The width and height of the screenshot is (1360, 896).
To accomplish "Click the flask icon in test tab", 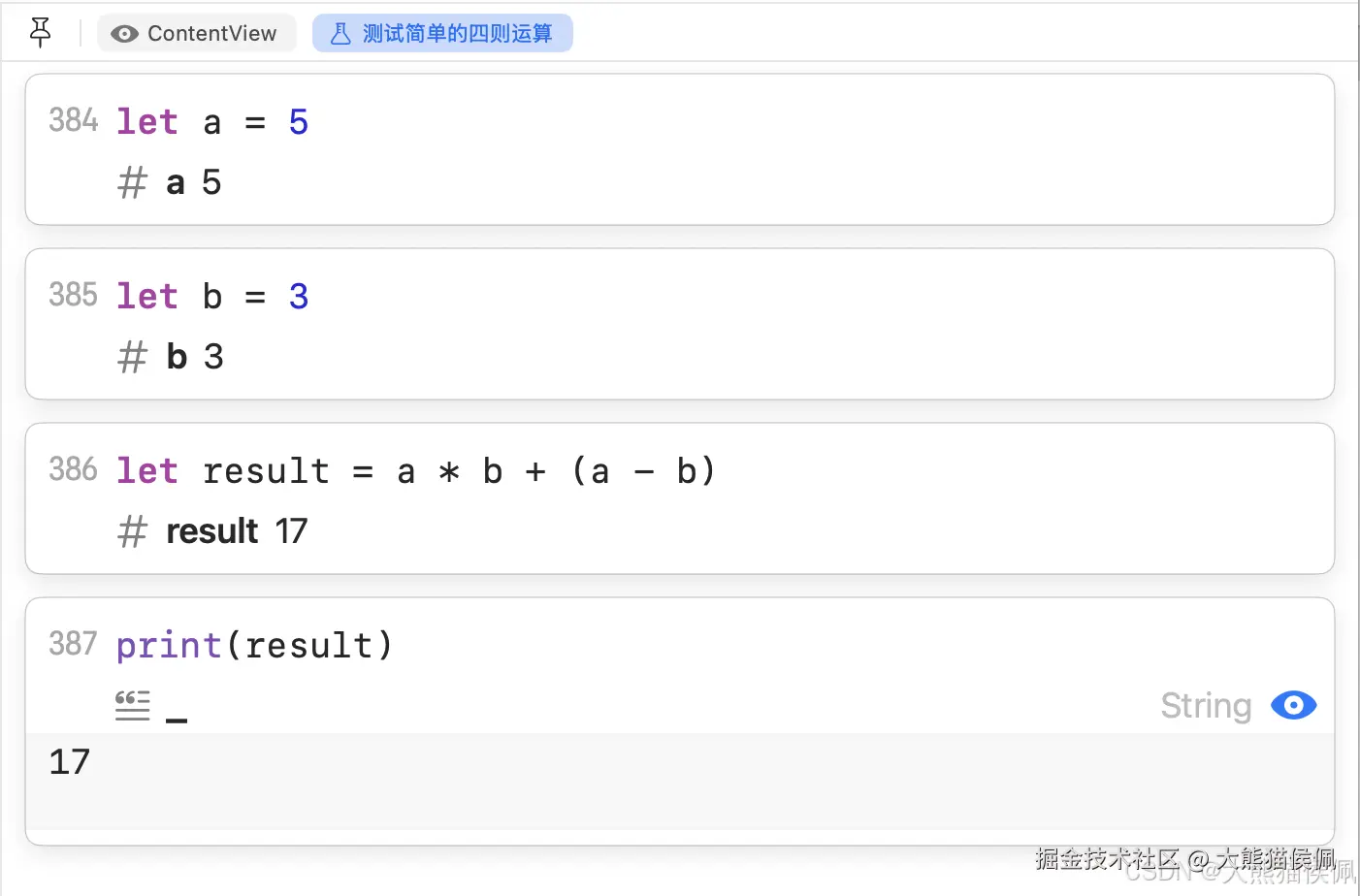I will pos(340,34).
